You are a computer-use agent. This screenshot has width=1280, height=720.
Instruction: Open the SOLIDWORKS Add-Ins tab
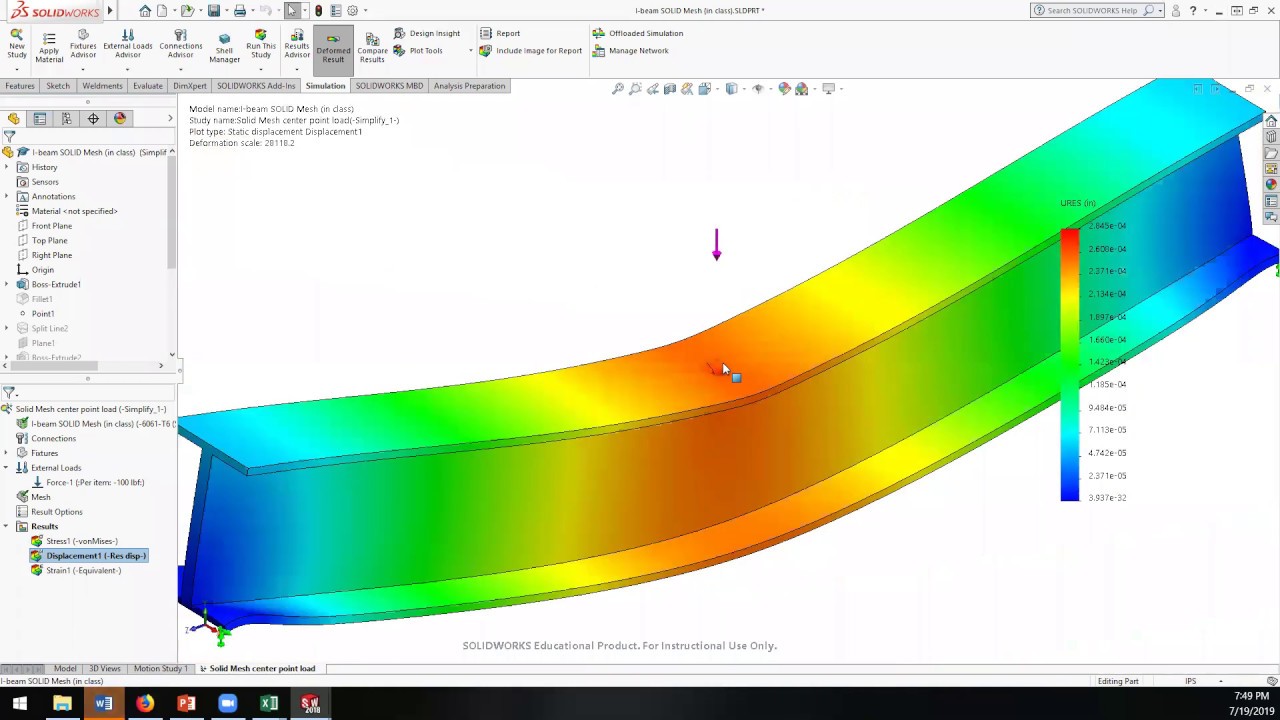tap(256, 86)
